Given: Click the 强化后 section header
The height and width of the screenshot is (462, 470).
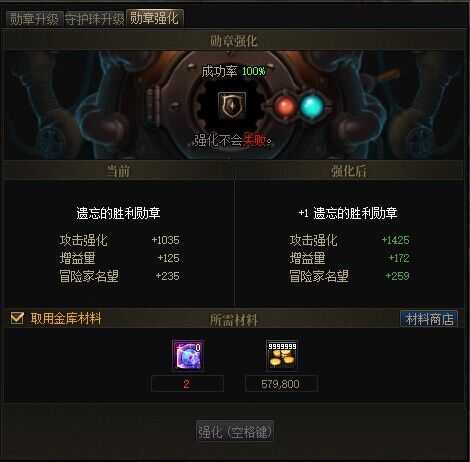Looking at the screenshot, I should 349,171.
